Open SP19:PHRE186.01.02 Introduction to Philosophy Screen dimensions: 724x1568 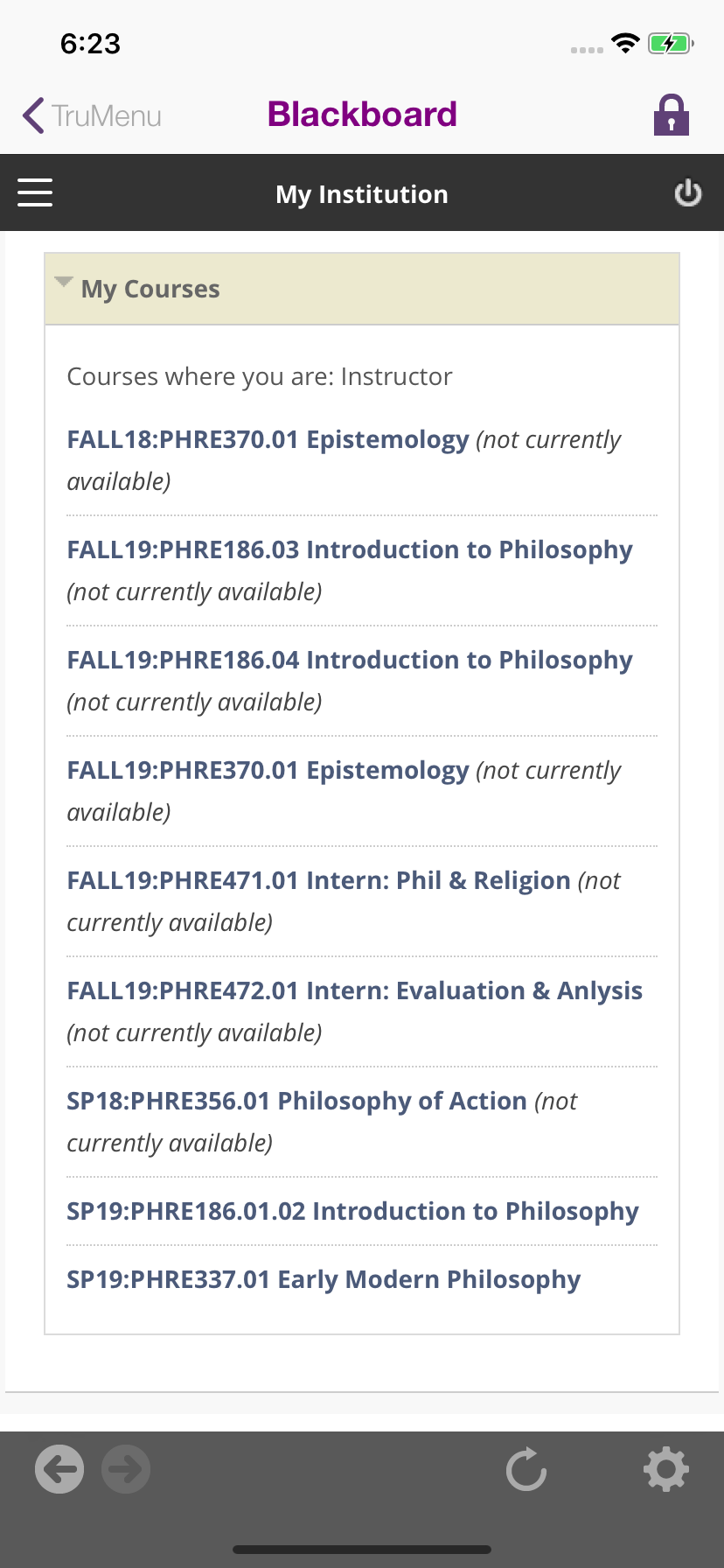[352, 1211]
